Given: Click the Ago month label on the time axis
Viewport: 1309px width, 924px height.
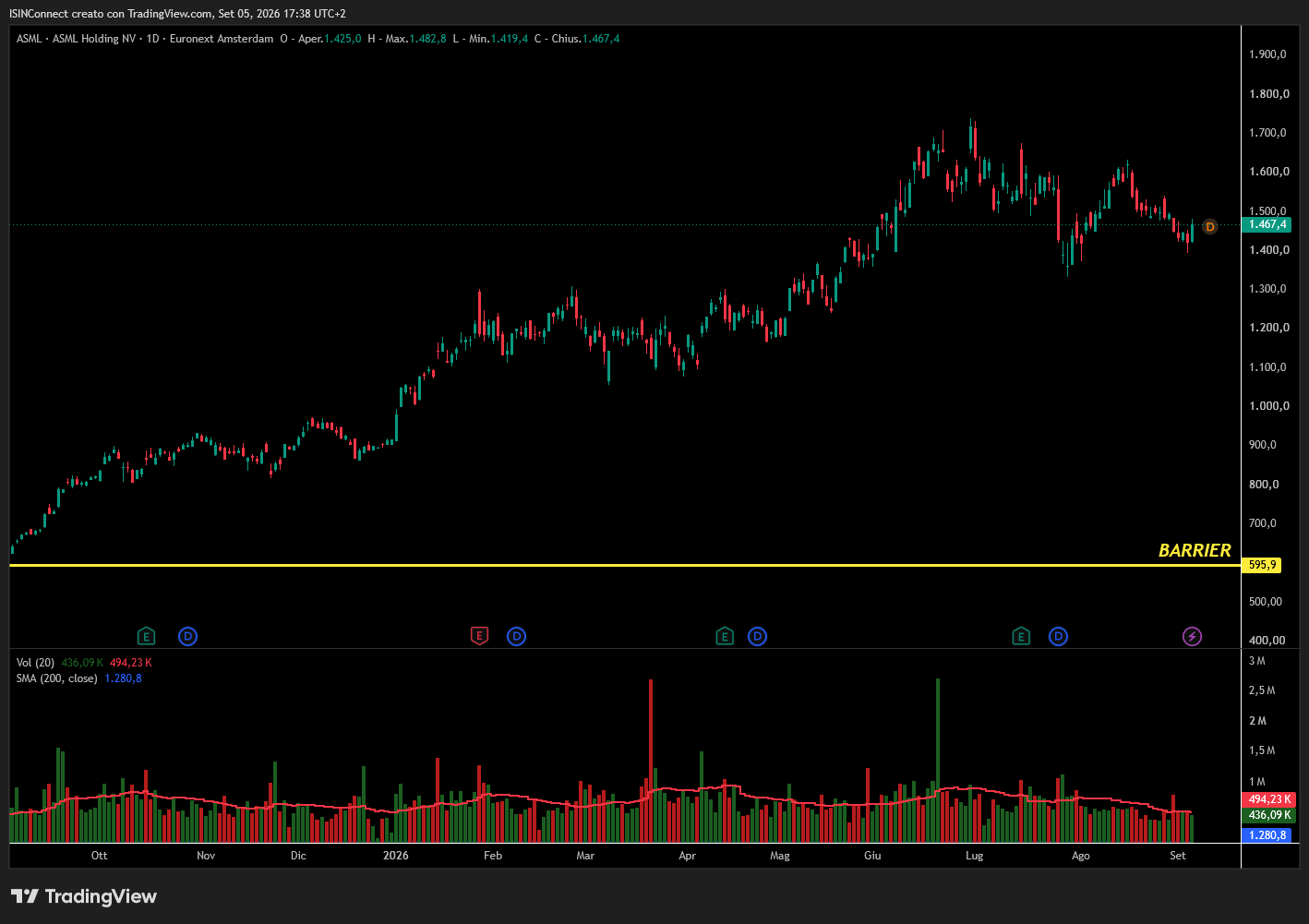Looking at the screenshot, I should [x=1081, y=856].
